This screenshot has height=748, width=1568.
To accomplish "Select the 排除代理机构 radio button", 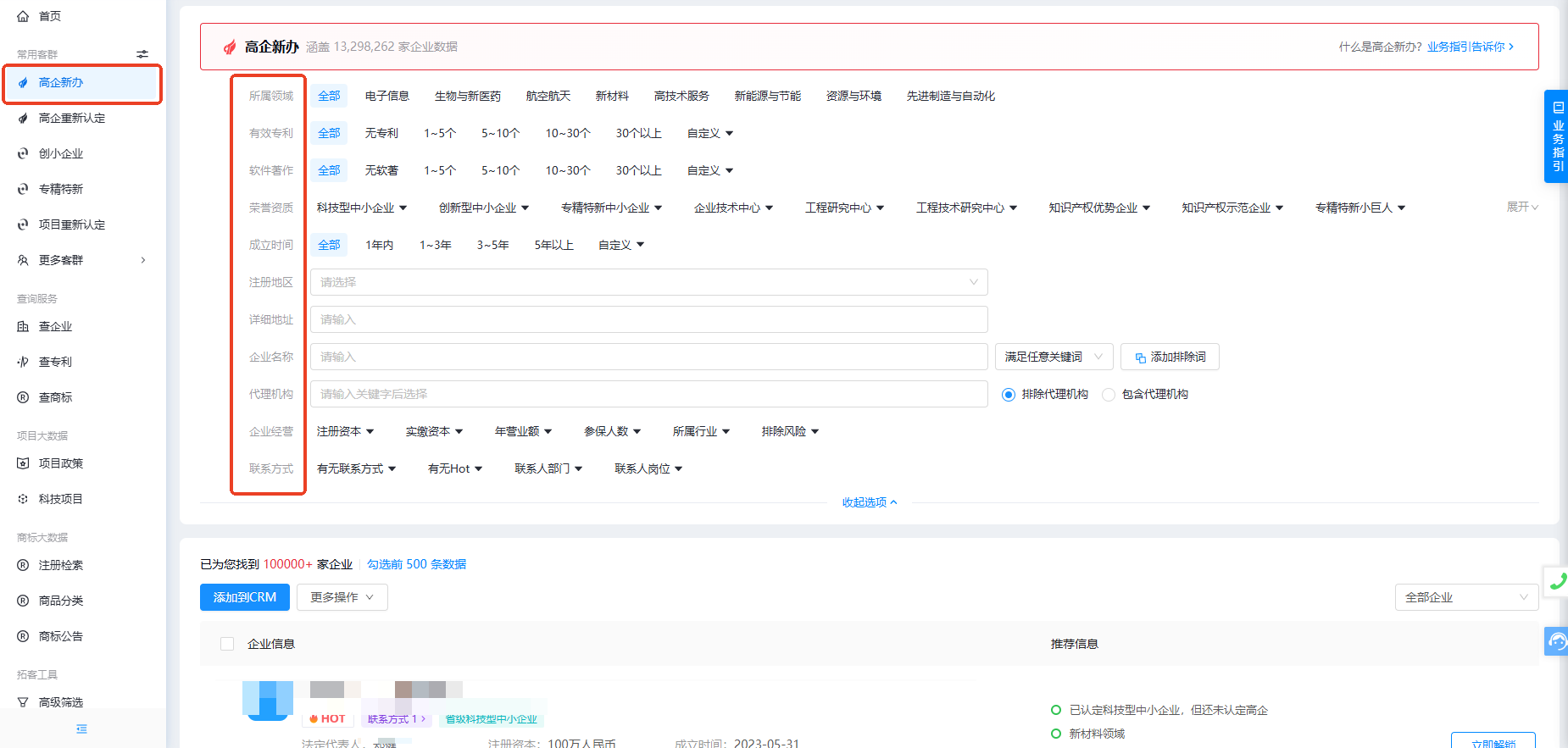I will pos(1009,395).
